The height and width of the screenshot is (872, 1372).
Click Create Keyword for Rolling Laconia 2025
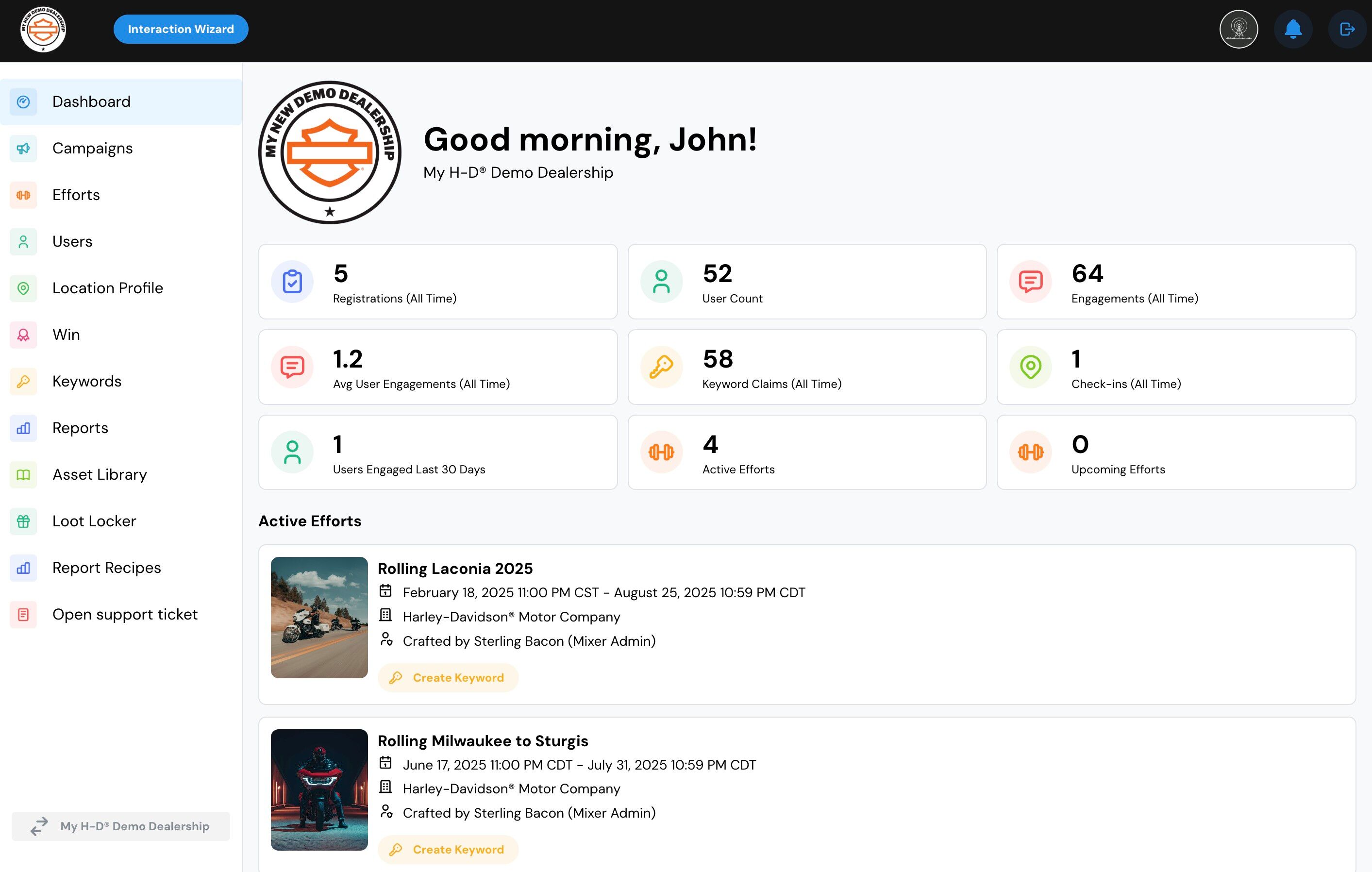pyautogui.click(x=448, y=678)
